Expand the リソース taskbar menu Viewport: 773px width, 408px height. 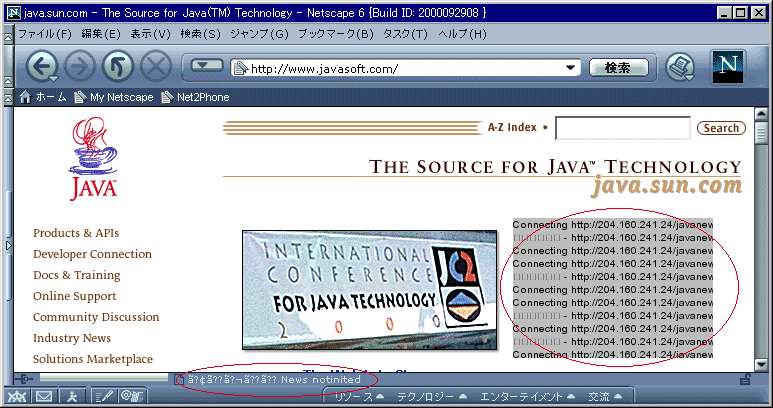(x=360, y=397)
